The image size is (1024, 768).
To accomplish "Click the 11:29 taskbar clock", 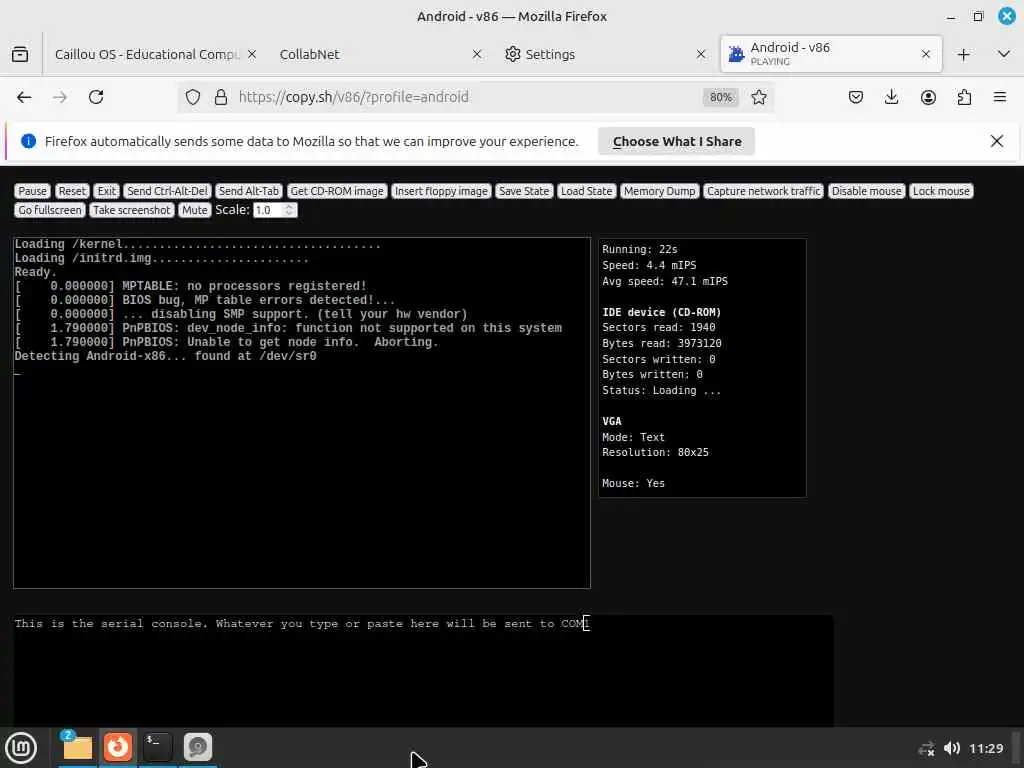I will pyautogui.click(x=985, y=748).
